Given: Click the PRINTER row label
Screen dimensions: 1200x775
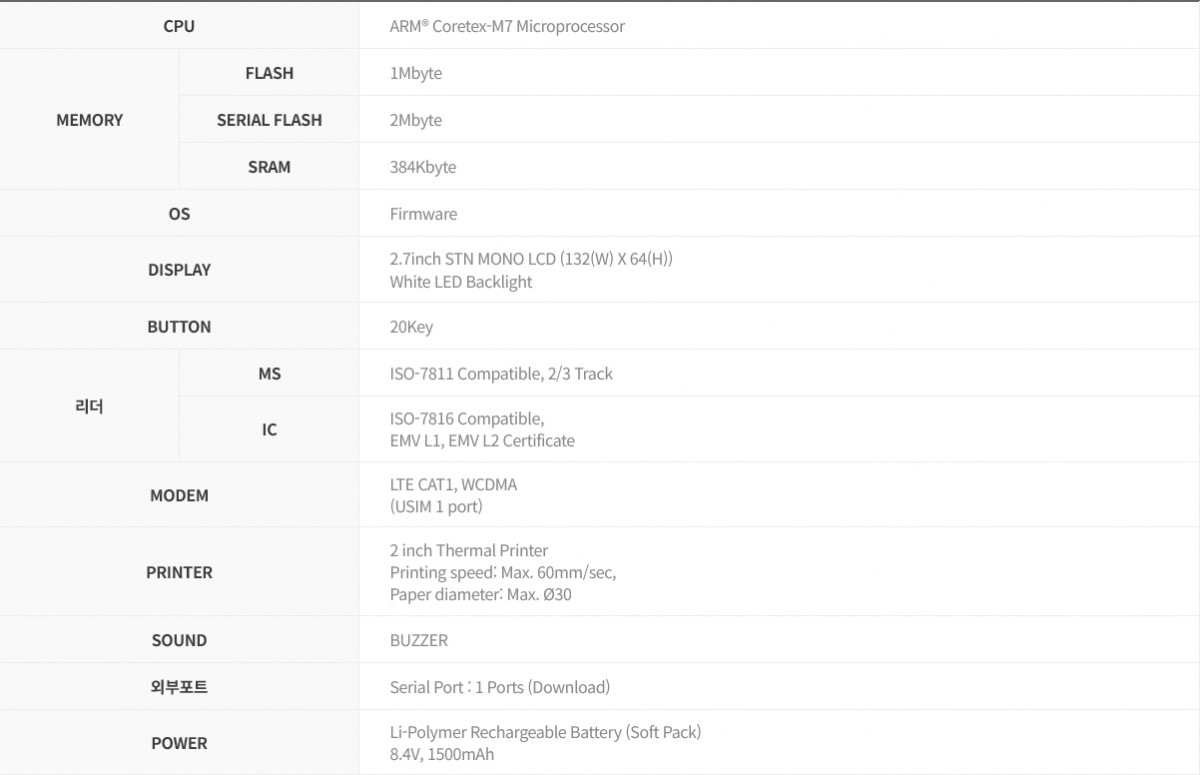Looking at the screenshot, I should tap(179, 573).
